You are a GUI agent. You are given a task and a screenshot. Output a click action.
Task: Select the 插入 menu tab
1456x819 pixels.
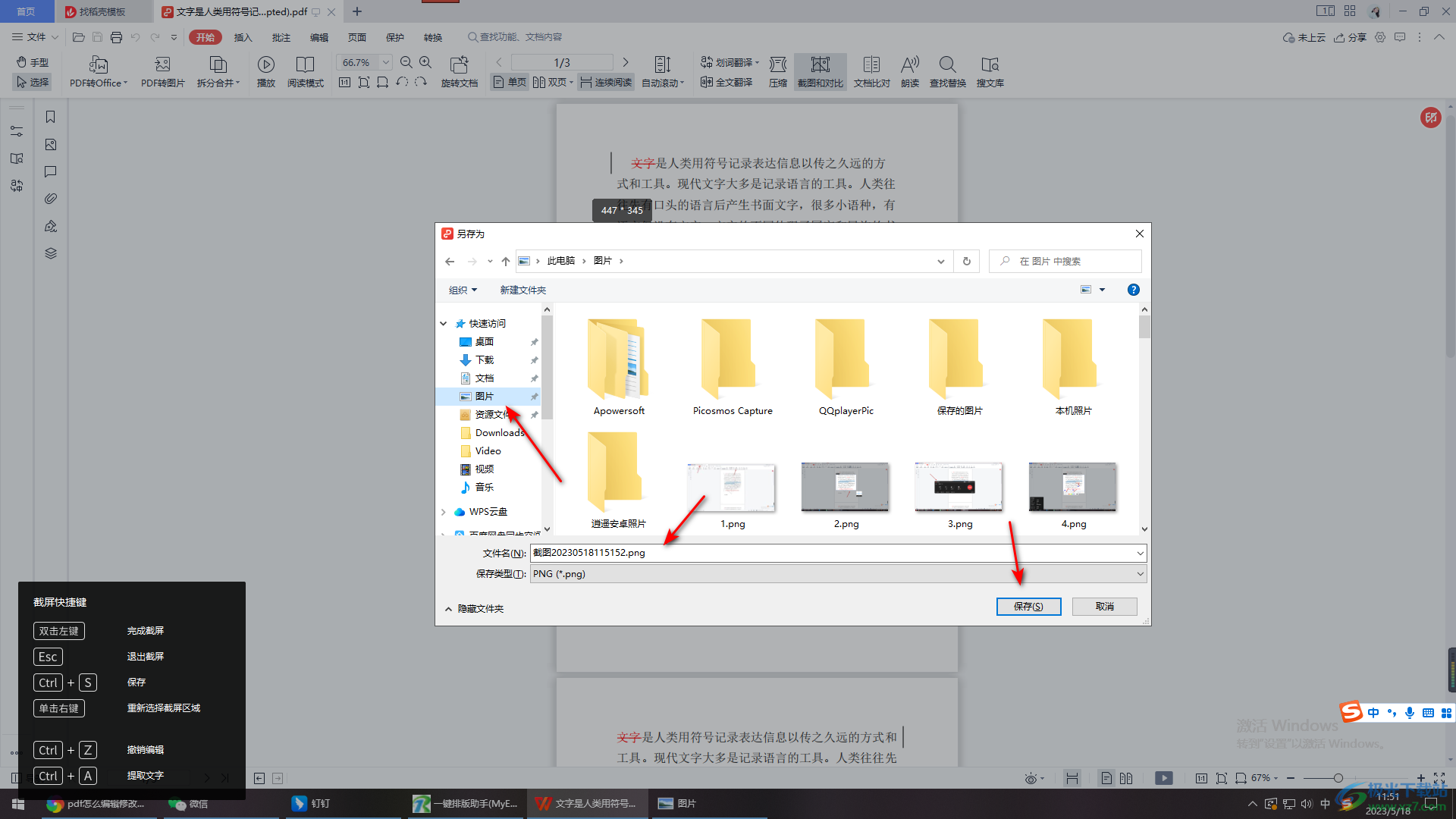243,37
